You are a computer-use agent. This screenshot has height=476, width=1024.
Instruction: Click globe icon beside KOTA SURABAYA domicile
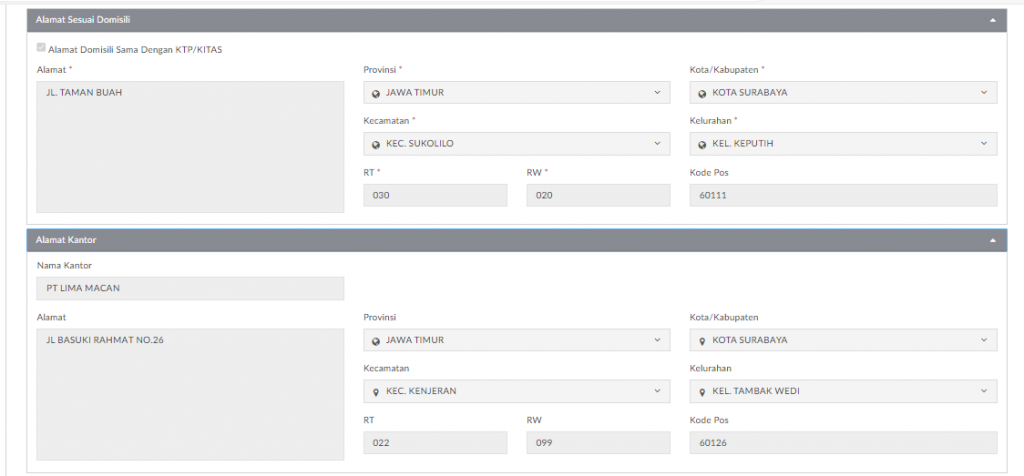[x=702, y=93]
